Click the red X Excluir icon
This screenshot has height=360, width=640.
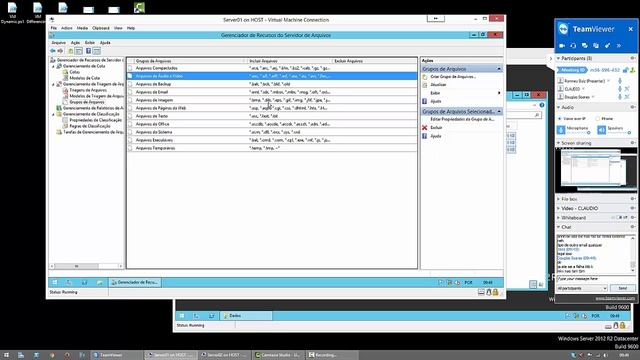[424, 127]
